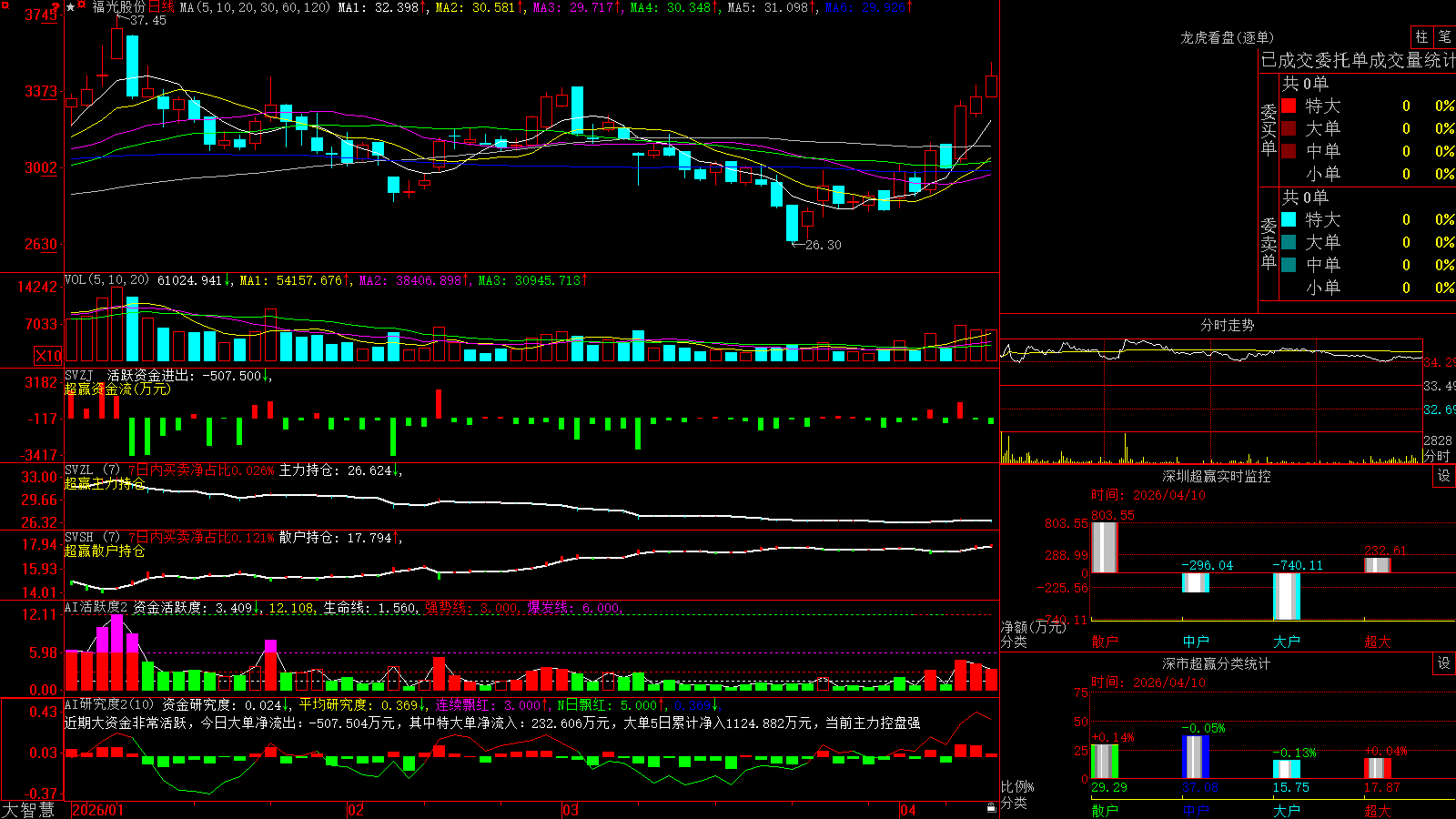This screenshot has width=1456, height=819.
Task: Click the 委买单 section label
Action: pos(1269,129)
